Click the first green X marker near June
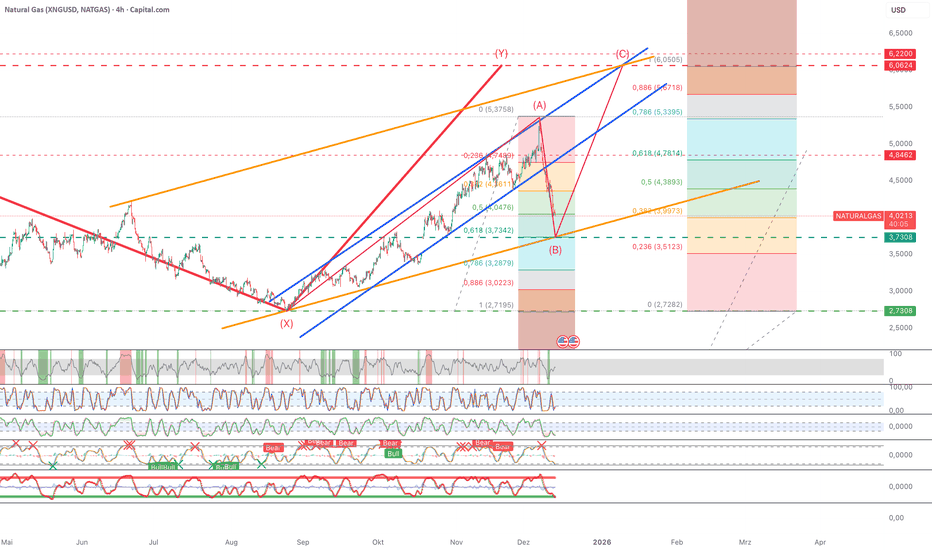 (53, 466)
